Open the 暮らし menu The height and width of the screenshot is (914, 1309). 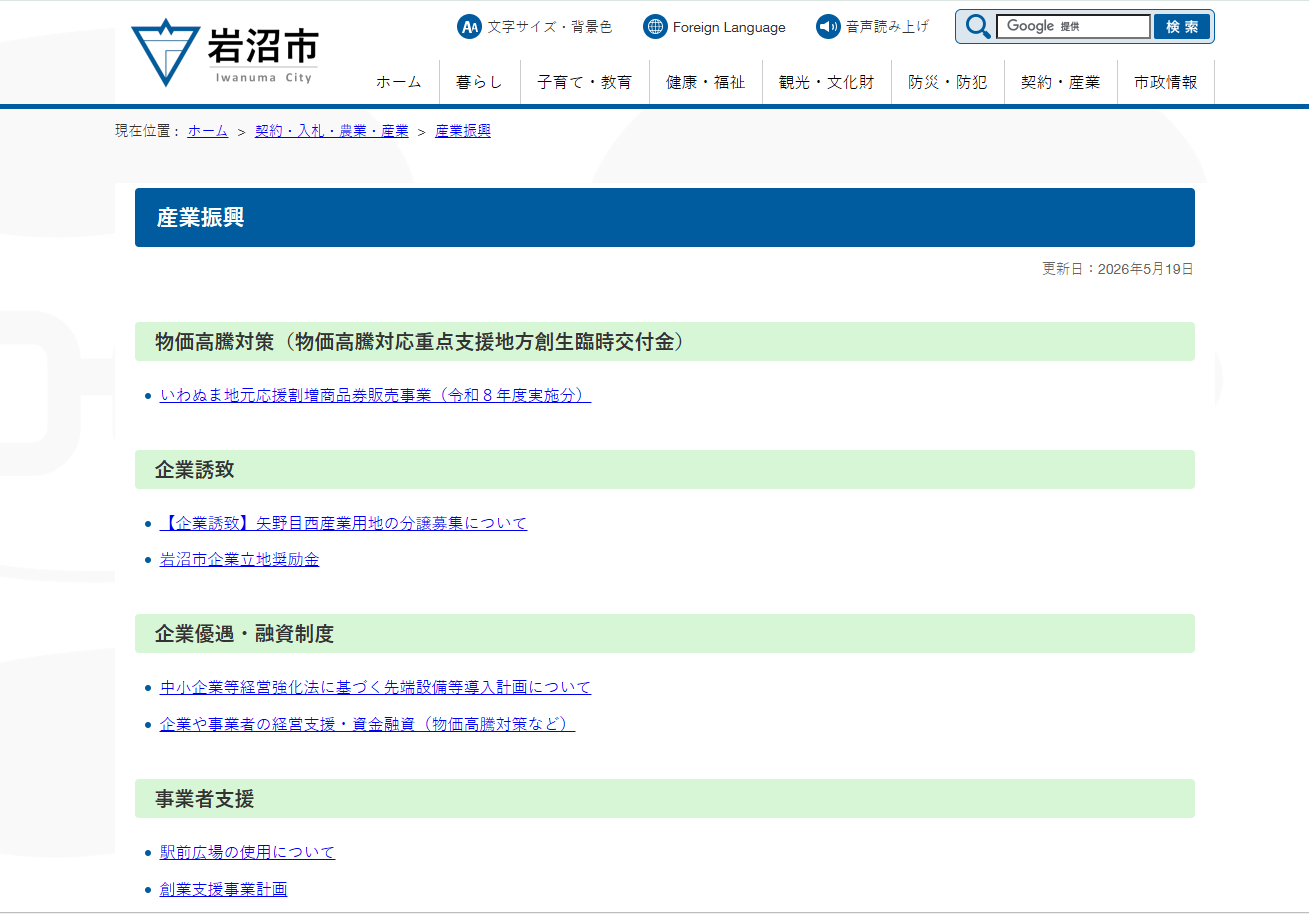coord(480,82)
